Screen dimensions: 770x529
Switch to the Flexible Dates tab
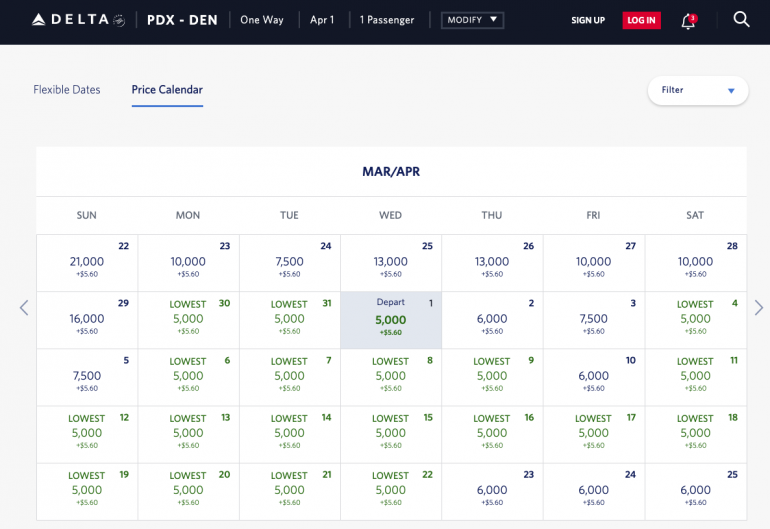(67, 90)
